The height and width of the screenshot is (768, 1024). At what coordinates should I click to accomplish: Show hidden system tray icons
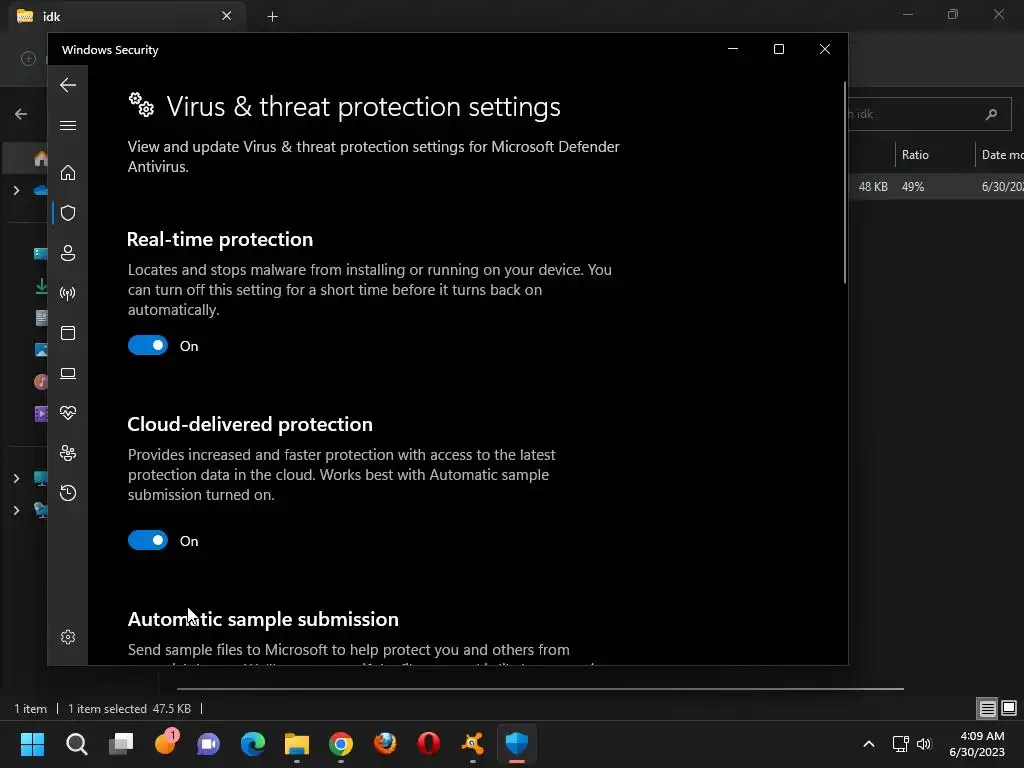pyautogui.click(x=869, y=744)
